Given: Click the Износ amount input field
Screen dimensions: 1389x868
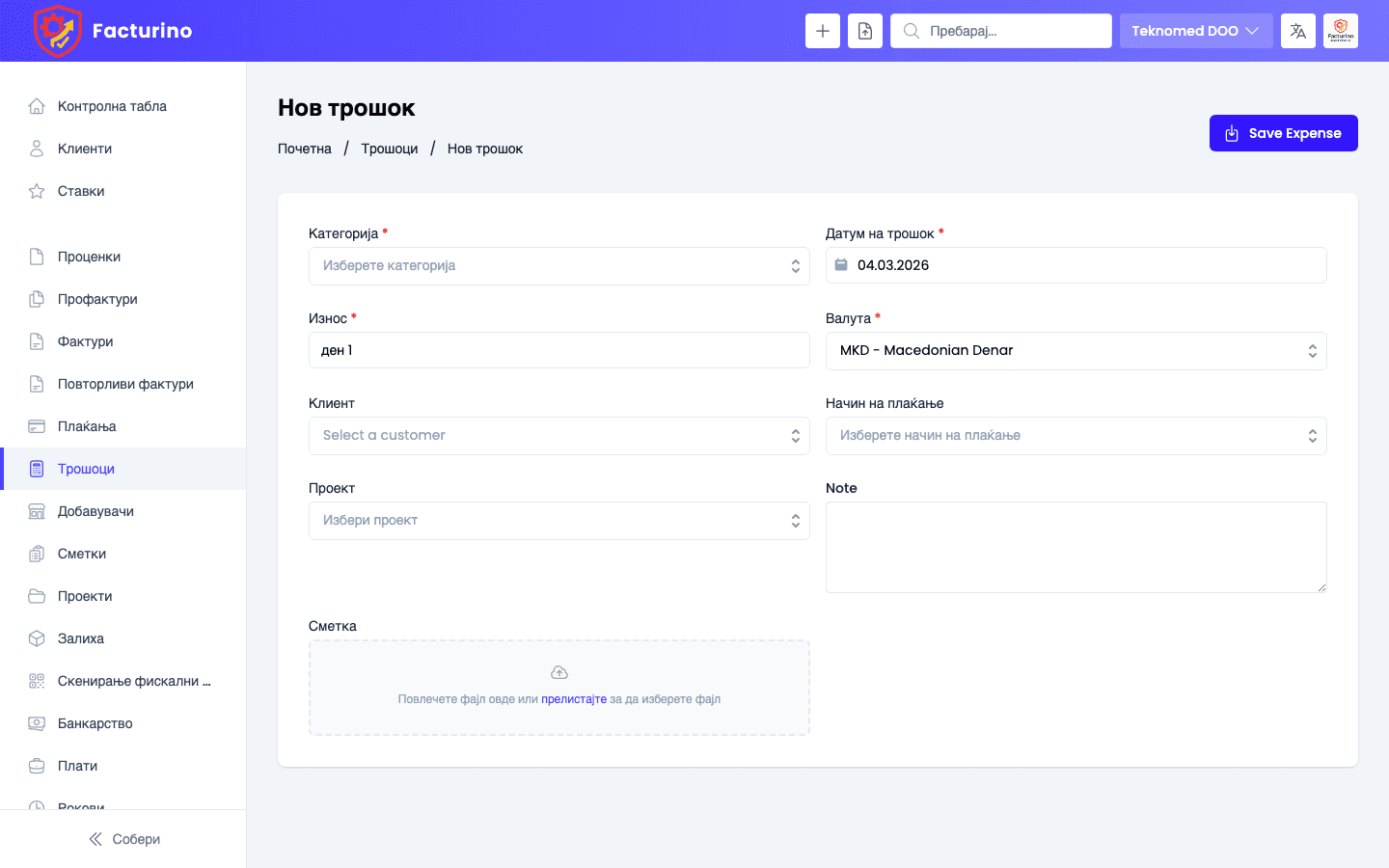Looking at the screenshot, I should pyautogui.click(x=559, y=350).
